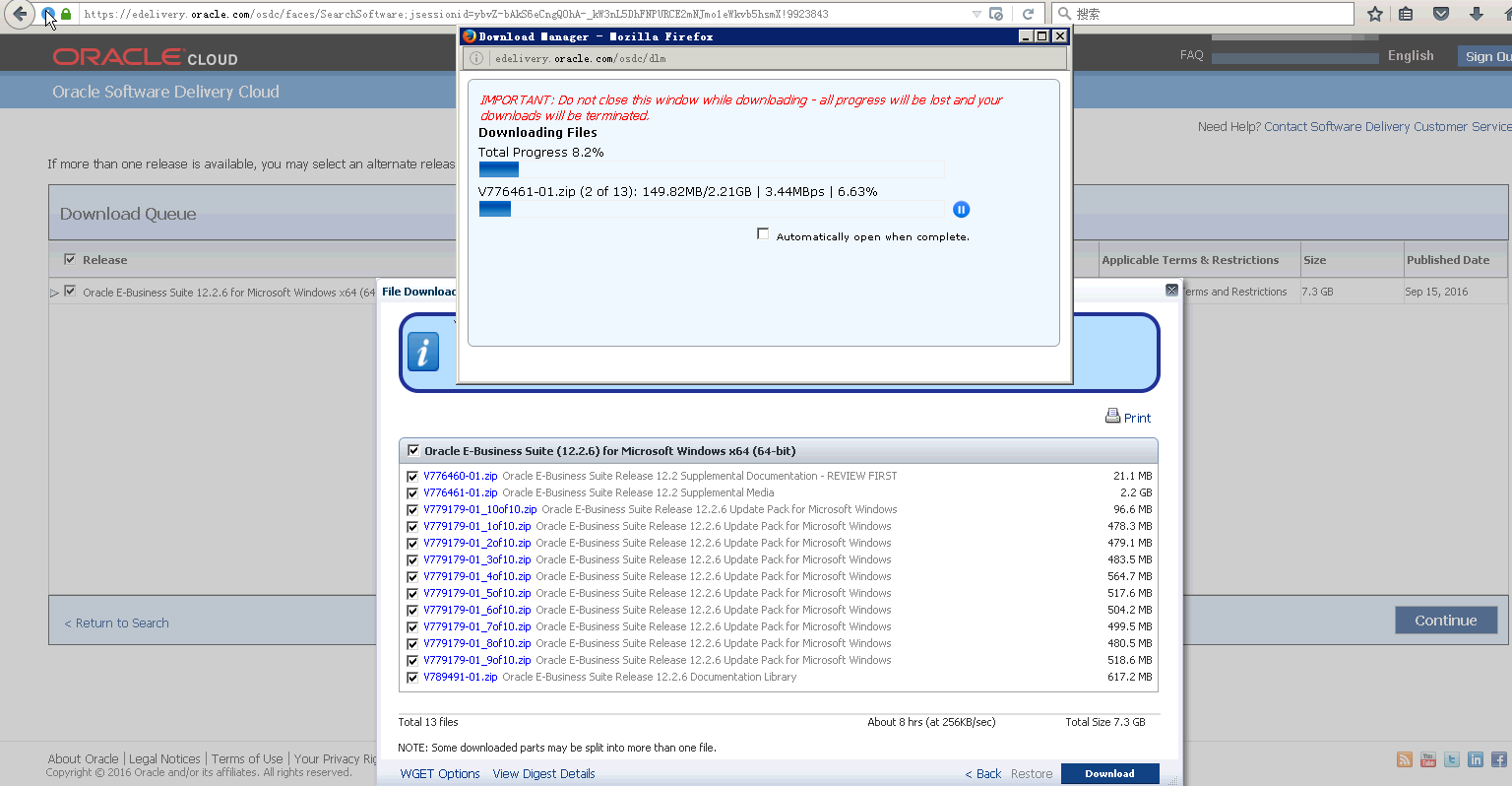Open Oracle's Facebook icon in the footer
Viewport: 1512px width, 786px height.
point(1498,759)
